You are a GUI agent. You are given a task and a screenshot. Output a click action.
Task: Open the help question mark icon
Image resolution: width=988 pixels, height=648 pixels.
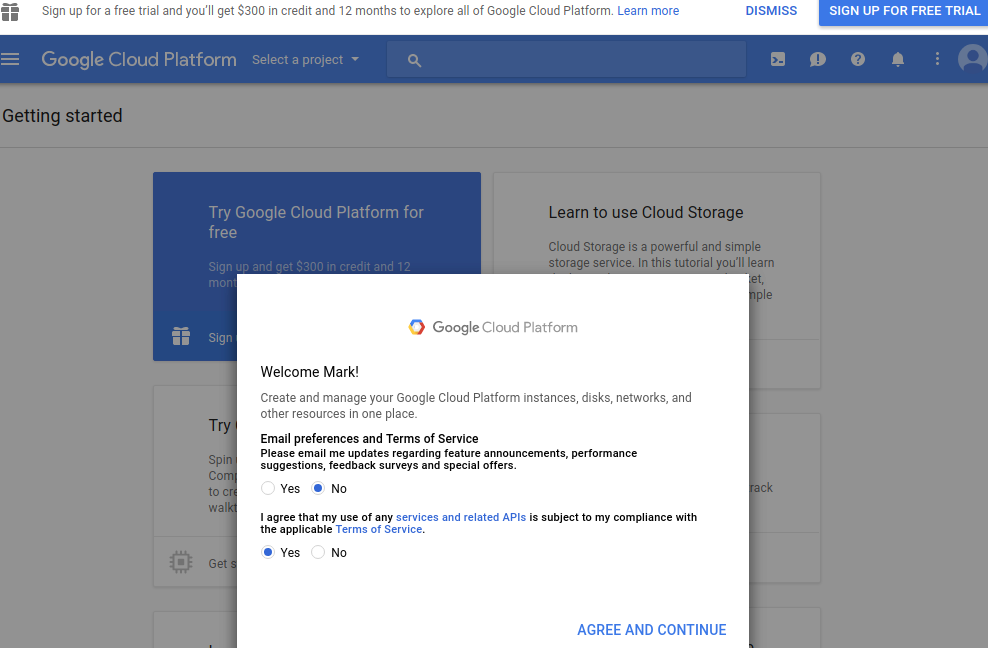(x=858, y=59)
